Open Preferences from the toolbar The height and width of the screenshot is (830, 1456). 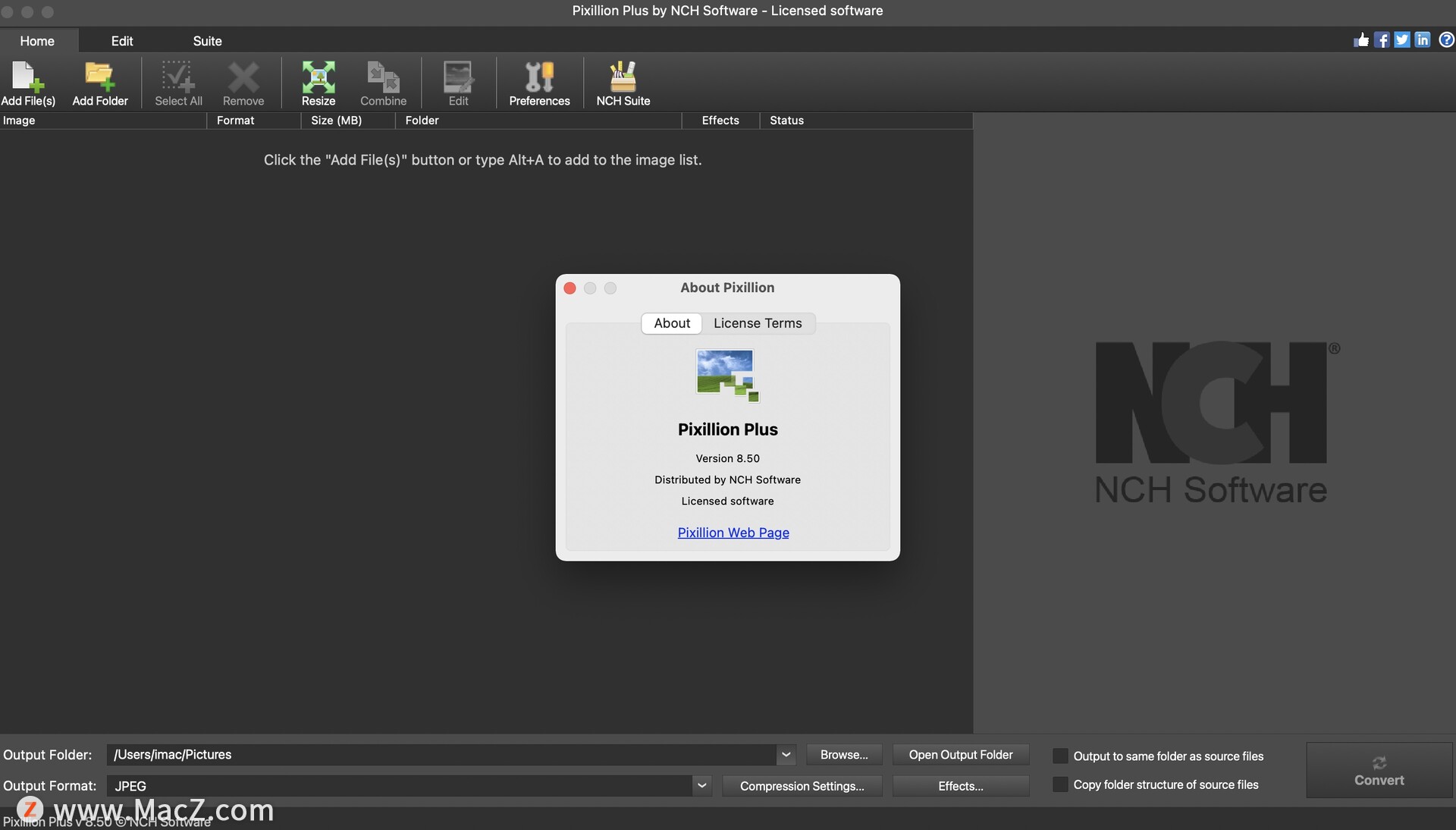[x=539, y=83]
